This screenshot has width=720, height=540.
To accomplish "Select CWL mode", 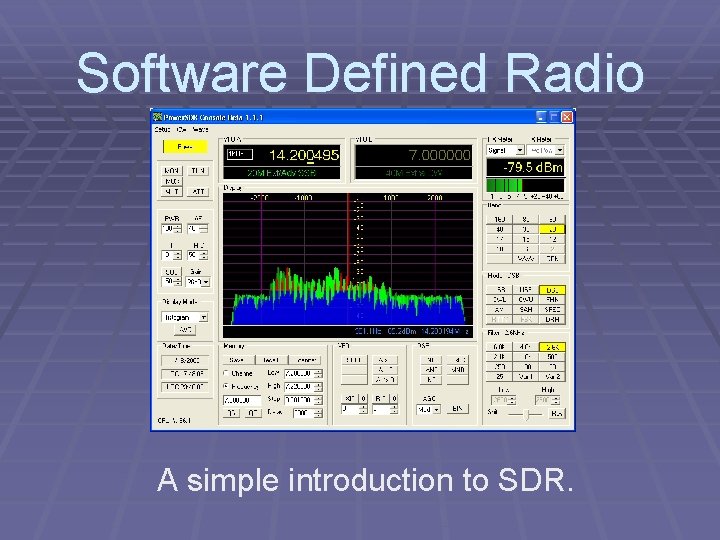I will pos(499,299).
